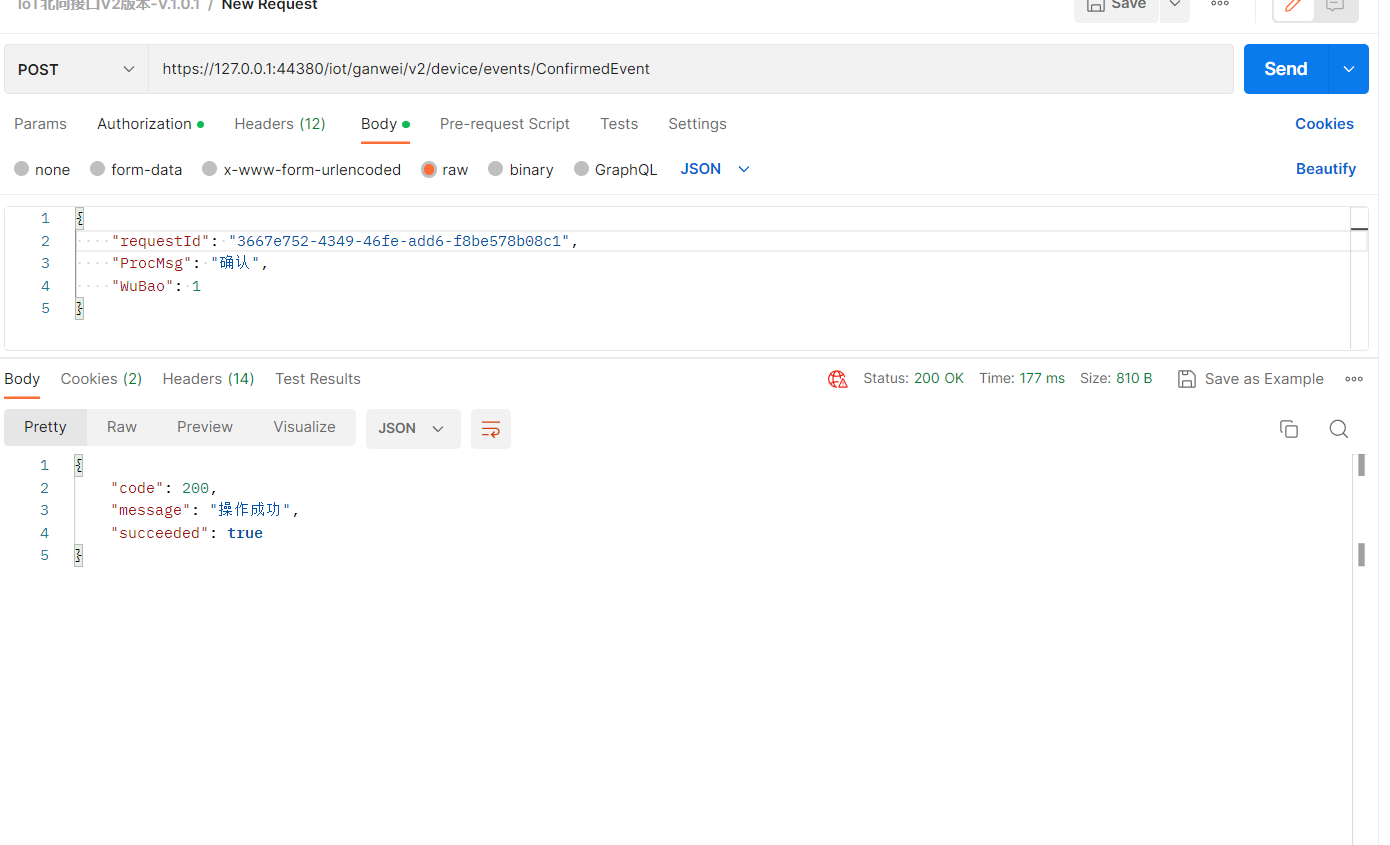Select the GraphQL radio option
The height and width of the screenshot is (845, 1390).
[582, 169]
